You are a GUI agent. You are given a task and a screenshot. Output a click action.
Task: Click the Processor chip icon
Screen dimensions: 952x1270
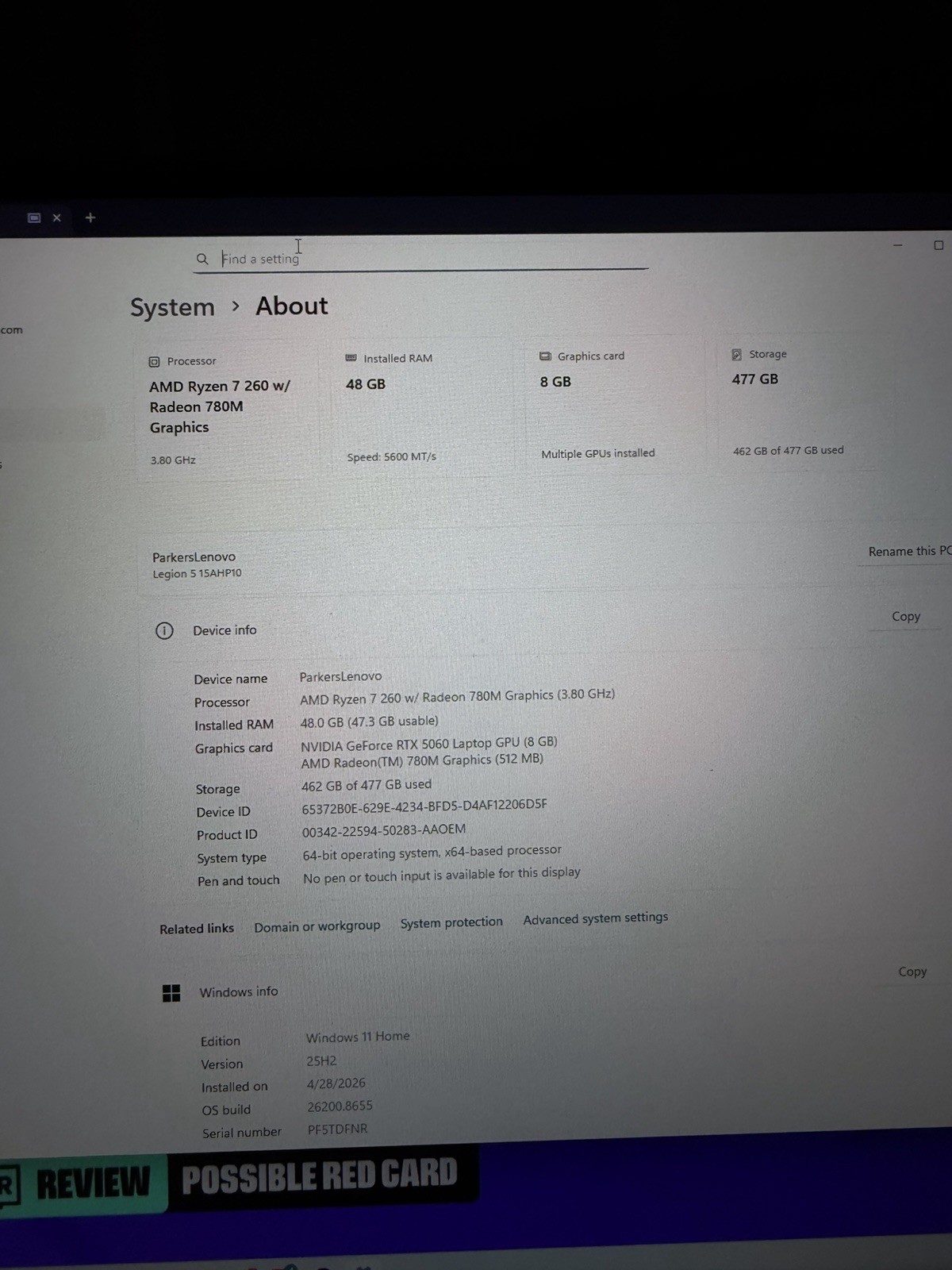click(155, 361)
